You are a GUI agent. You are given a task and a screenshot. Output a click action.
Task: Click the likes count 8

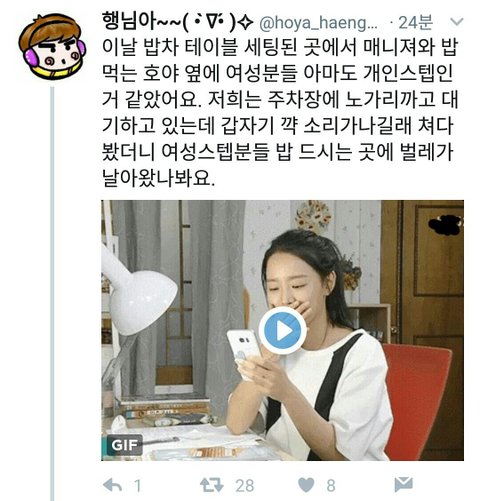[x=331, y=486]
